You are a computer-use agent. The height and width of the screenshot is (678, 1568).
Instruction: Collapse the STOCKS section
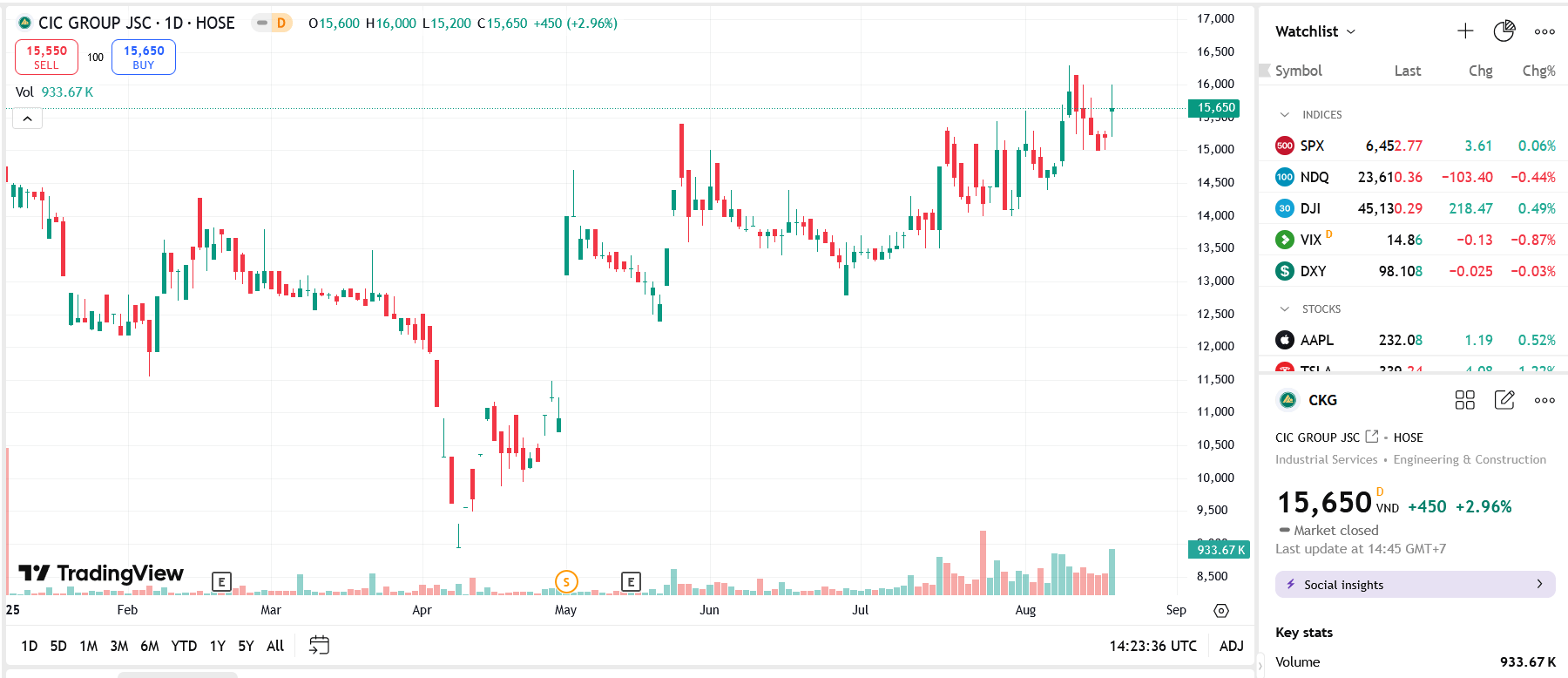pyautogui.click(x=1284, y=308)
